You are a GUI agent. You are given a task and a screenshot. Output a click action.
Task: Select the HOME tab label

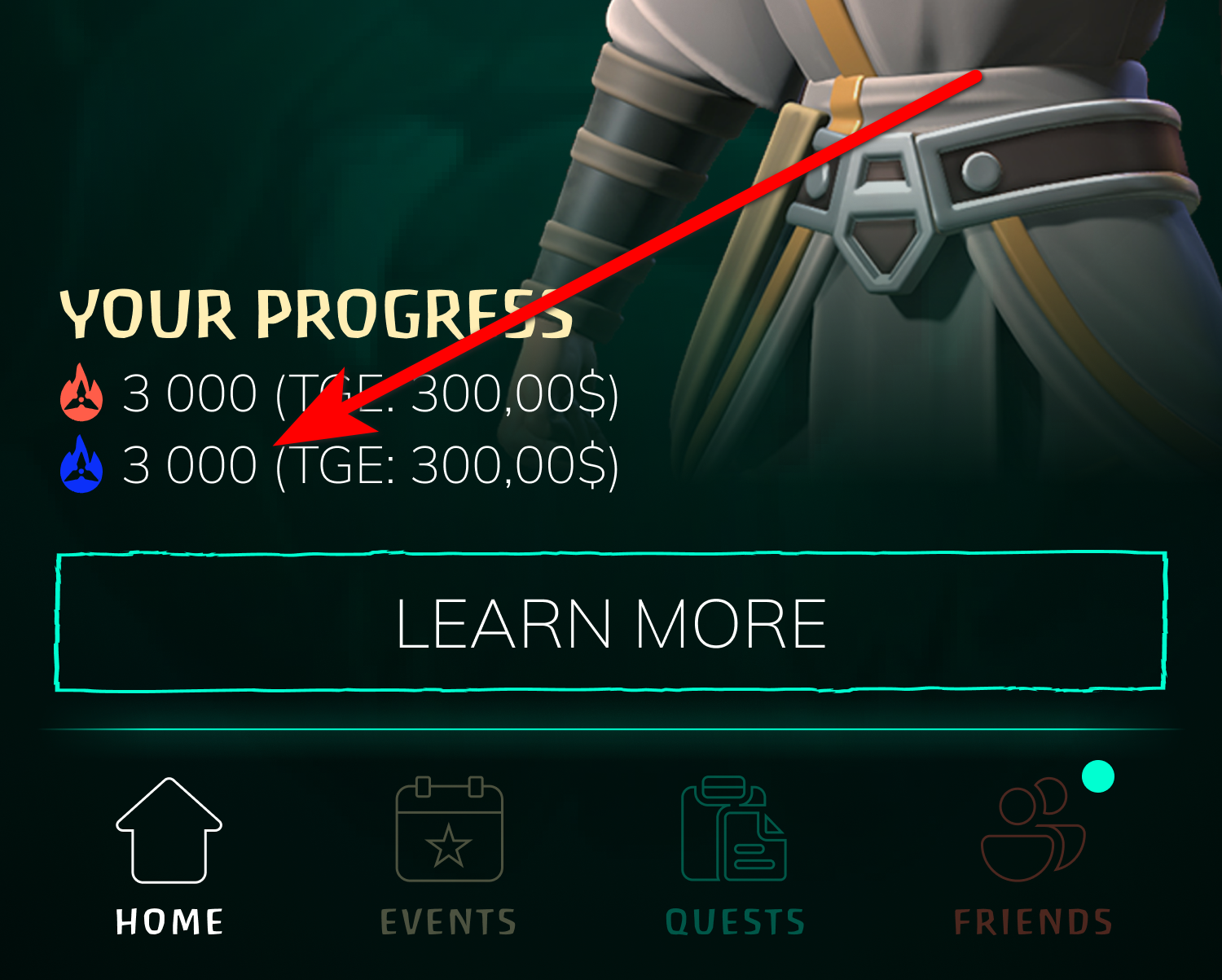[x=169, y=922]
